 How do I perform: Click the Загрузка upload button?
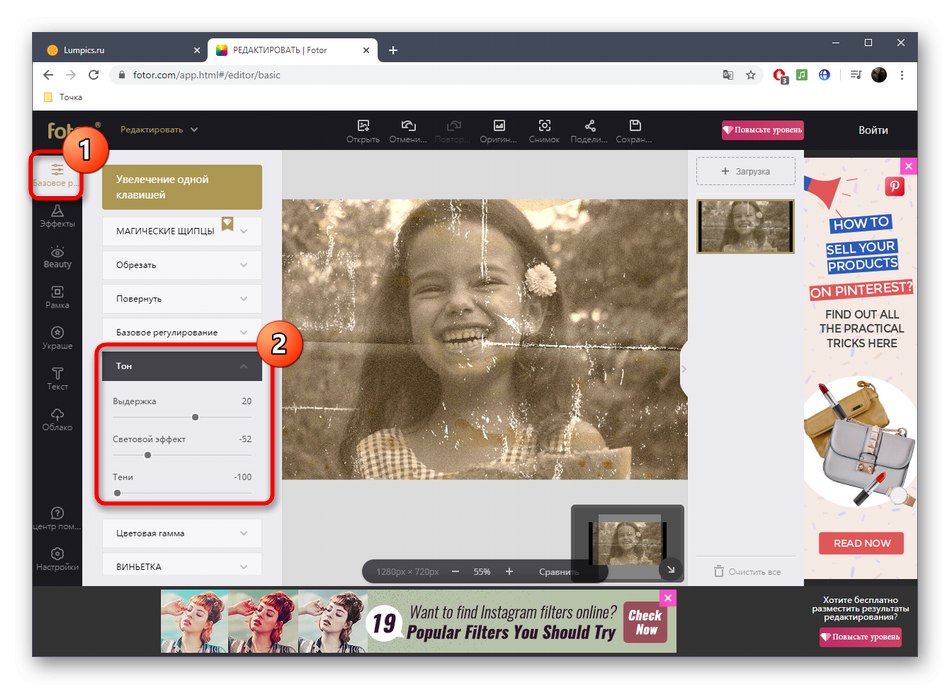pyautogui.click(x=745, y=171)
